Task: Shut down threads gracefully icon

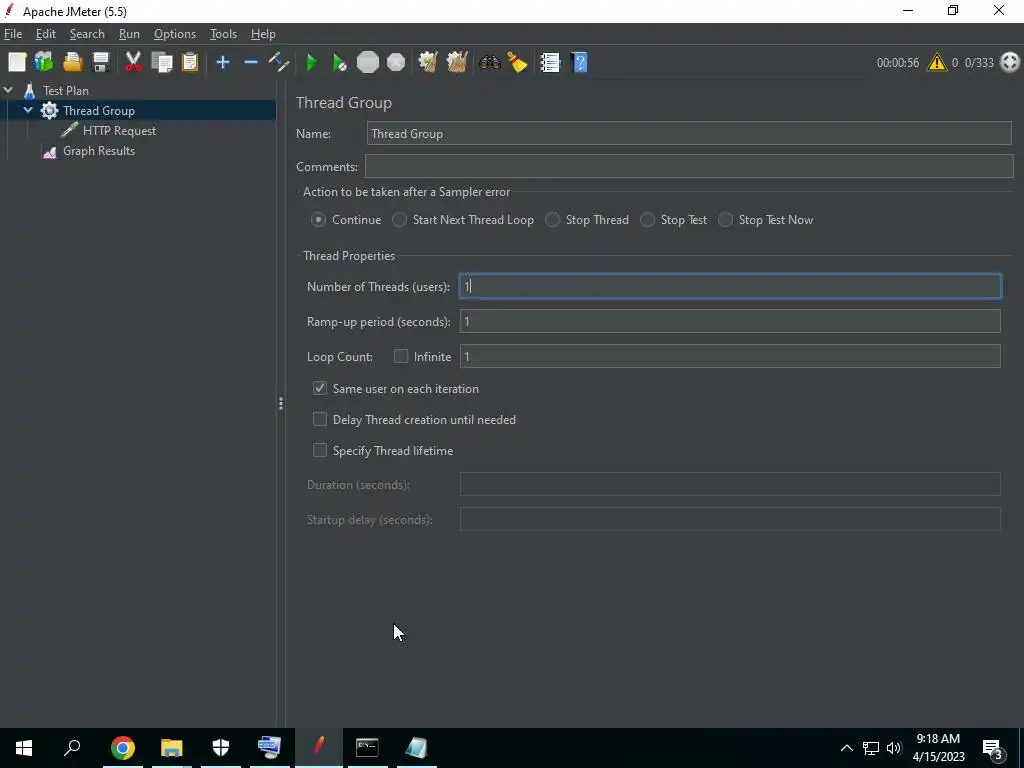Action: pyautogui.click(x=396, y=63)
